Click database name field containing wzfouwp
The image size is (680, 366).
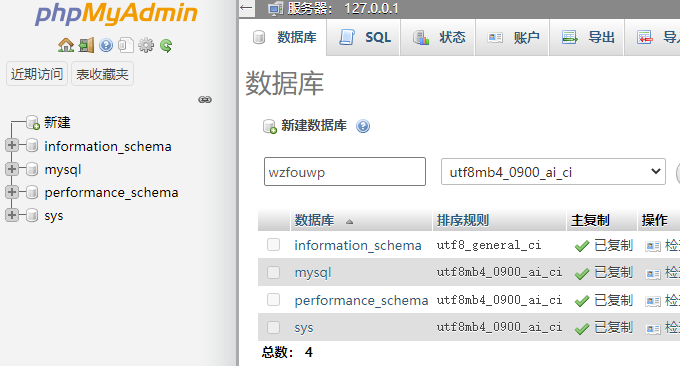(345, 172)
